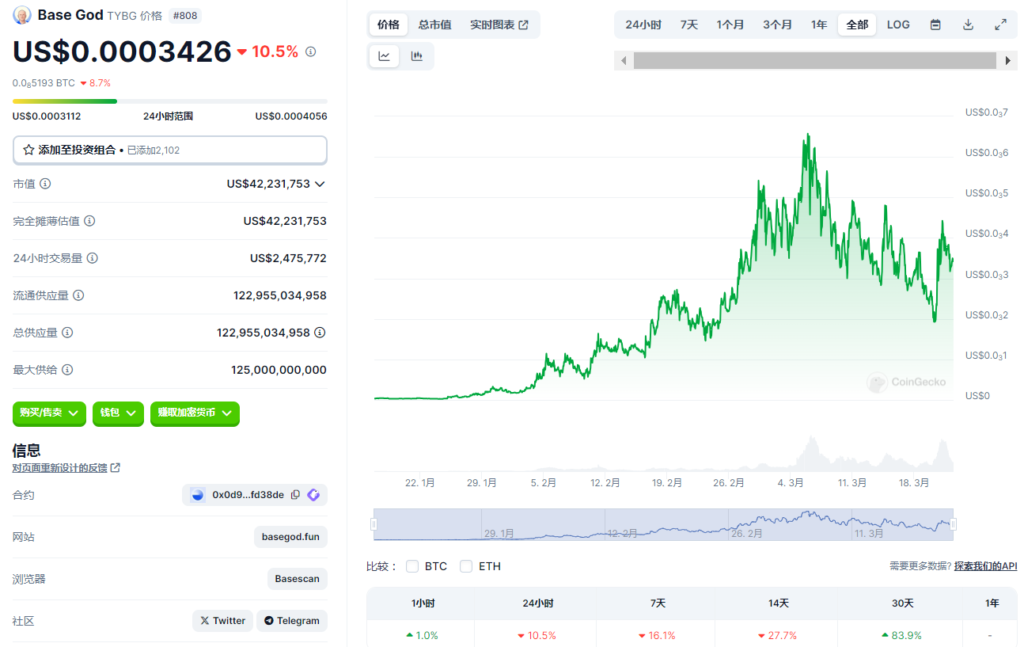Click the right arrow of the horizontal scrollbar
The width and height of the screenshot is (1024, 647).
[1008, 61]
